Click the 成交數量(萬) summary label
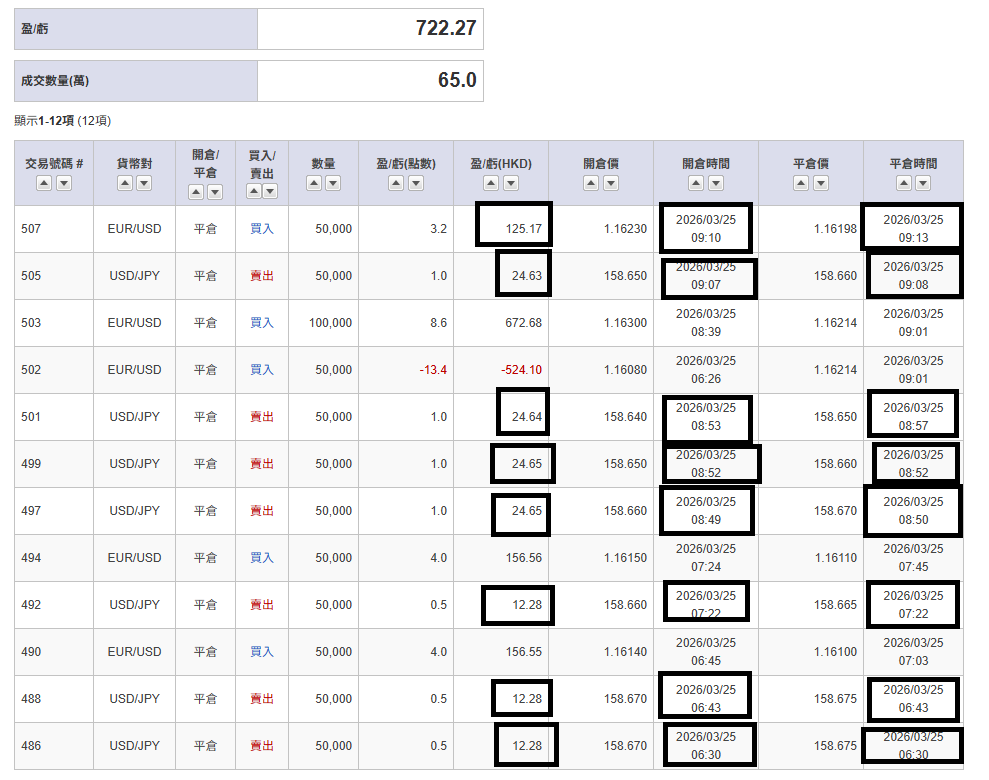The image size is (989, 780). click(x=55, y=81)
